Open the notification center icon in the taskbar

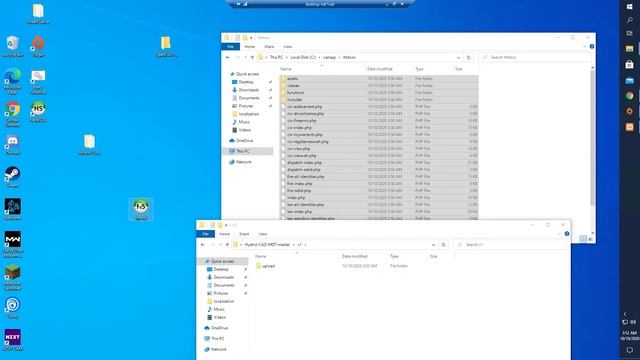(x=629, y=350)
